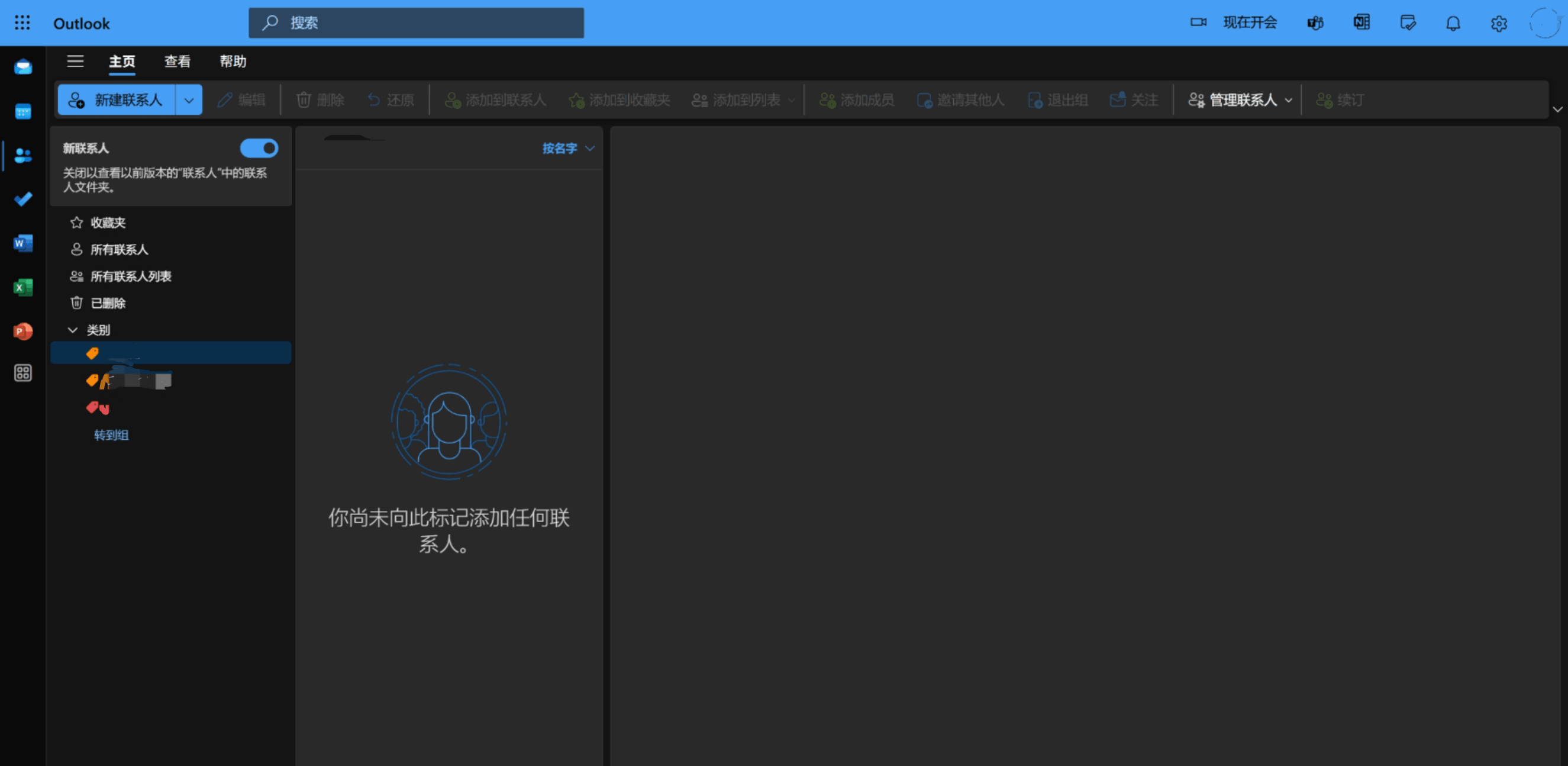
Task: Open Calendar from the left rail
Action: pos(23,111)
